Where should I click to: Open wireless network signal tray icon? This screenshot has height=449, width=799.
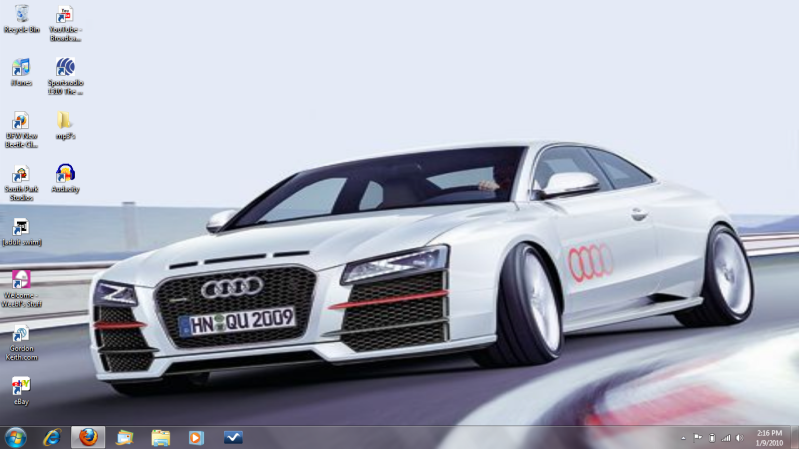[x=726, y=438]
